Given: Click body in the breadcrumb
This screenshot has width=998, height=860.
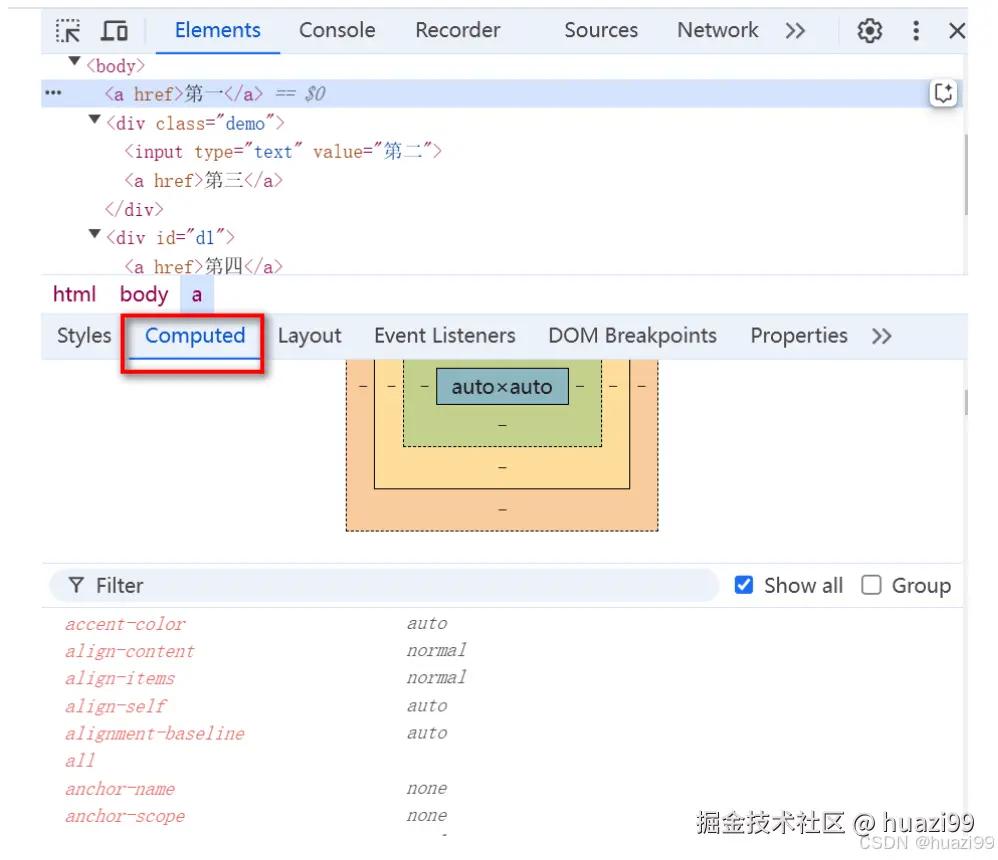Looking at the screenshot, I should pyautogui.click(x=144, y=294).
